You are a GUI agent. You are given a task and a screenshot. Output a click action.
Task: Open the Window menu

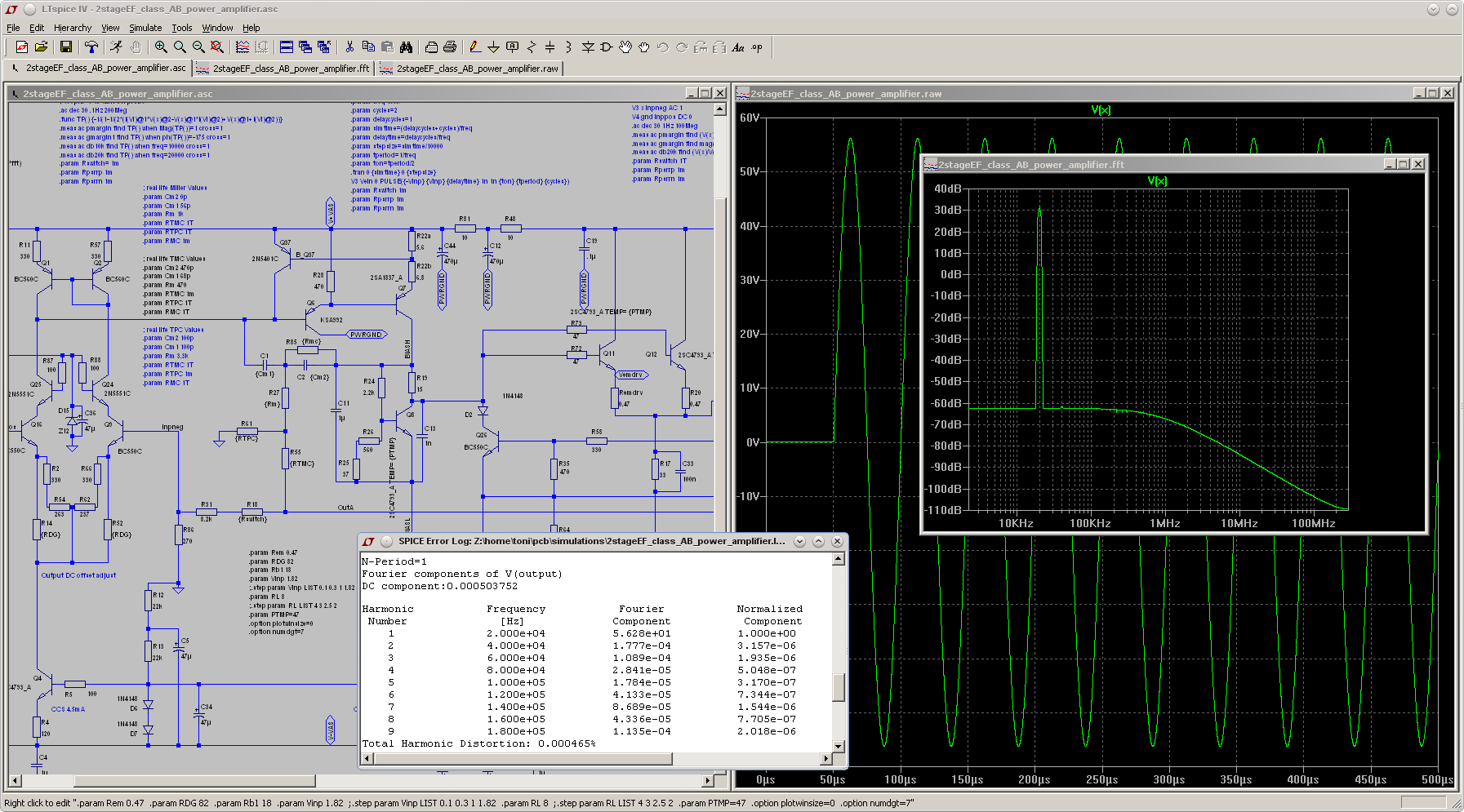(217, 28)
